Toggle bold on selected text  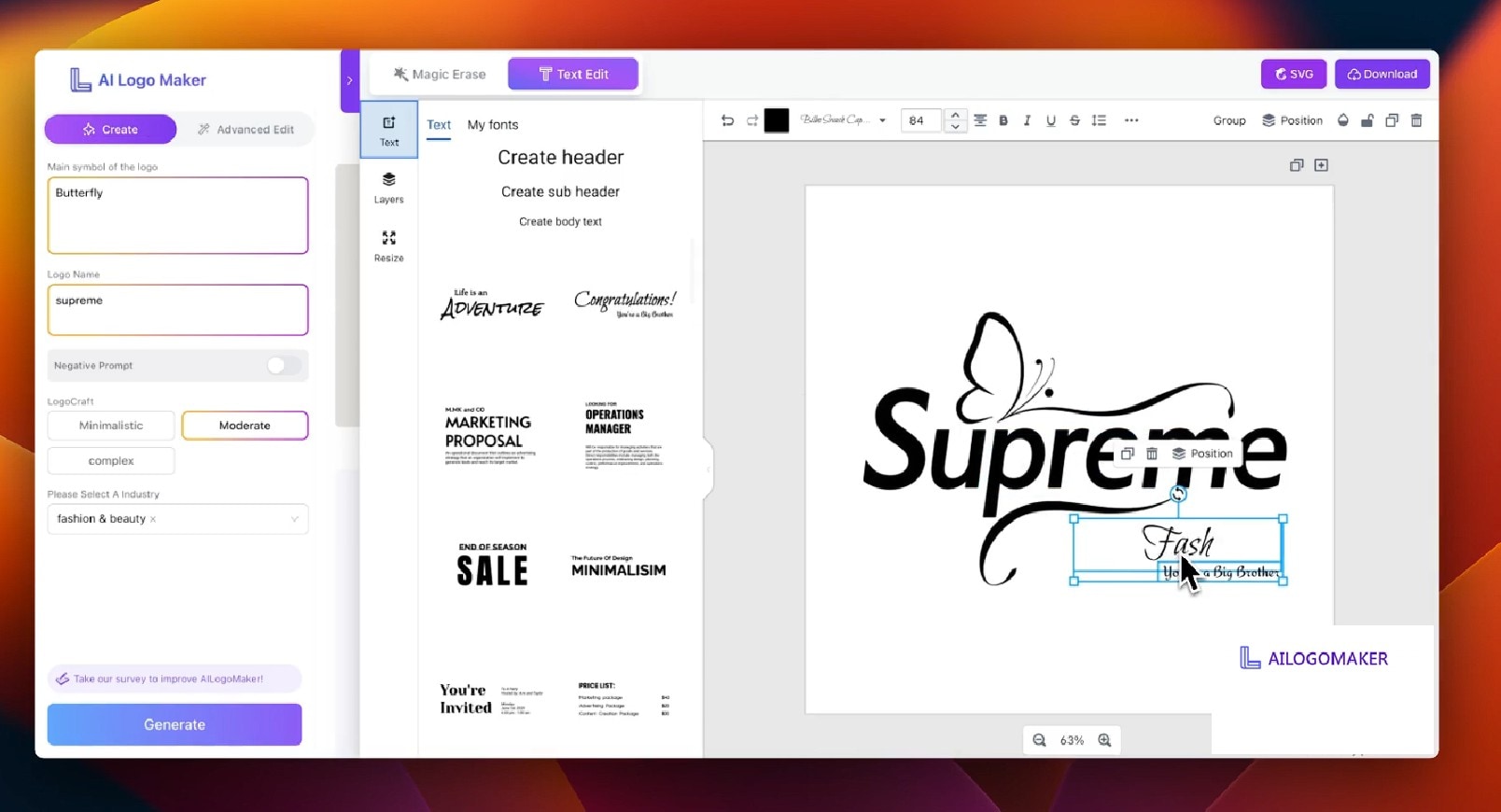click(1003, 120)
